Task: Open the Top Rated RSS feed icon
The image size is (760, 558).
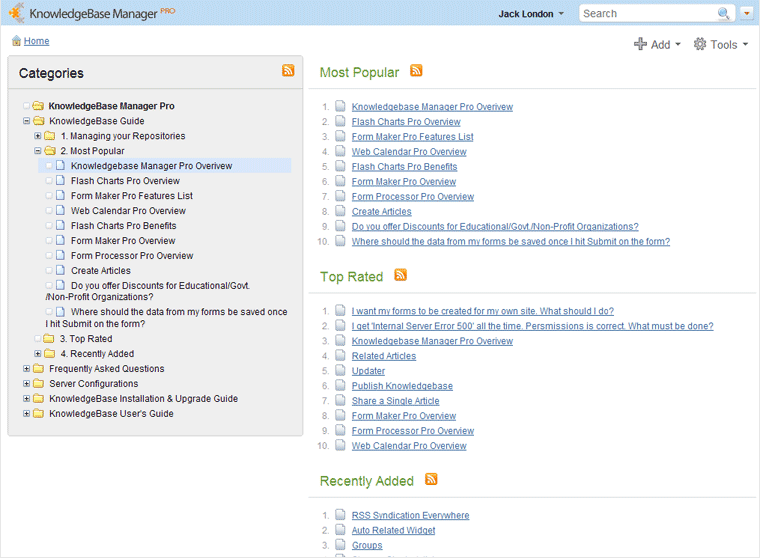Action: 400,275
